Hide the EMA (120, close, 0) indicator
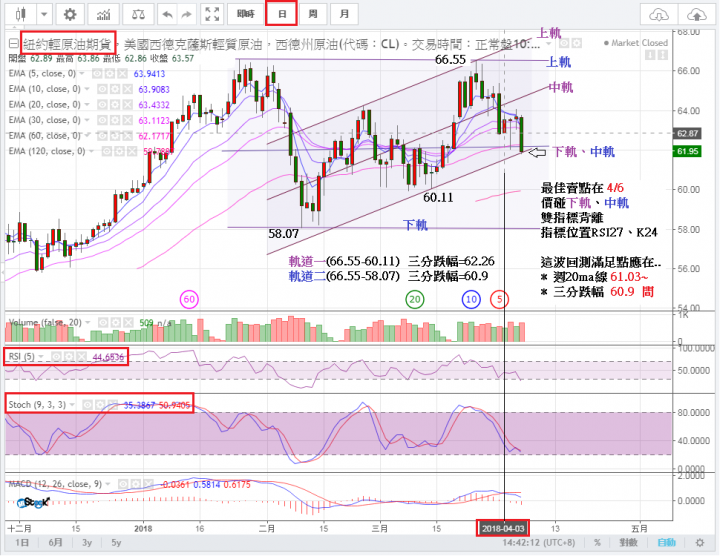The width and height of the screenshot is (720, 556). click(x=107, y=151)
